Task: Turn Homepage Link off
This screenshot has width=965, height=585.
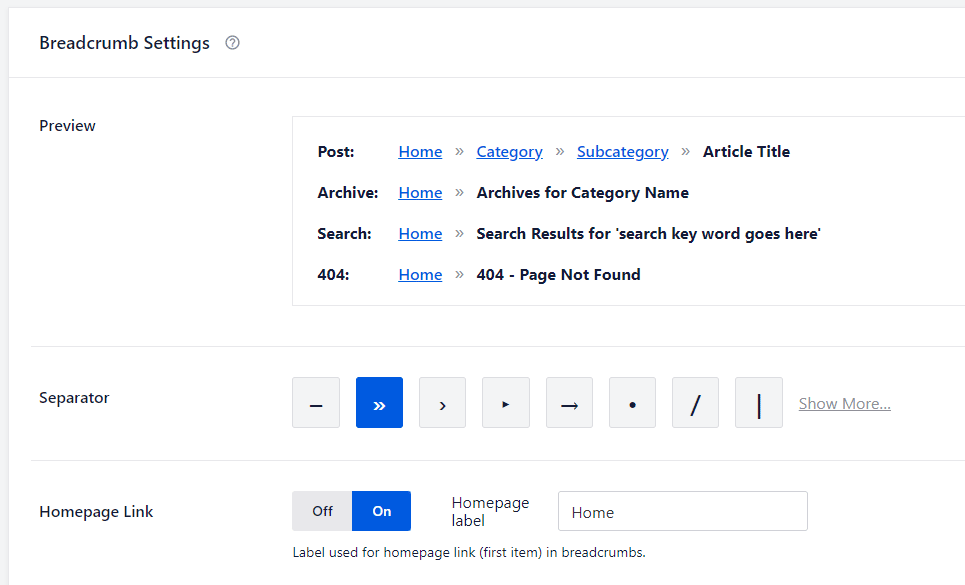Action: click(322, 511)
